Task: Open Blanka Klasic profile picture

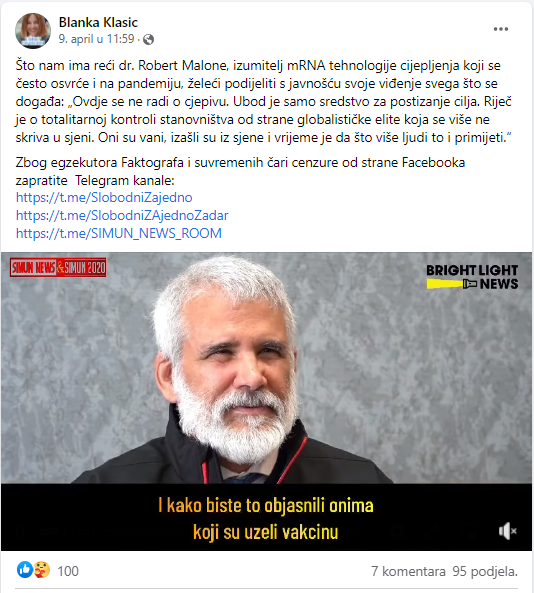Action: pos(33,31)
